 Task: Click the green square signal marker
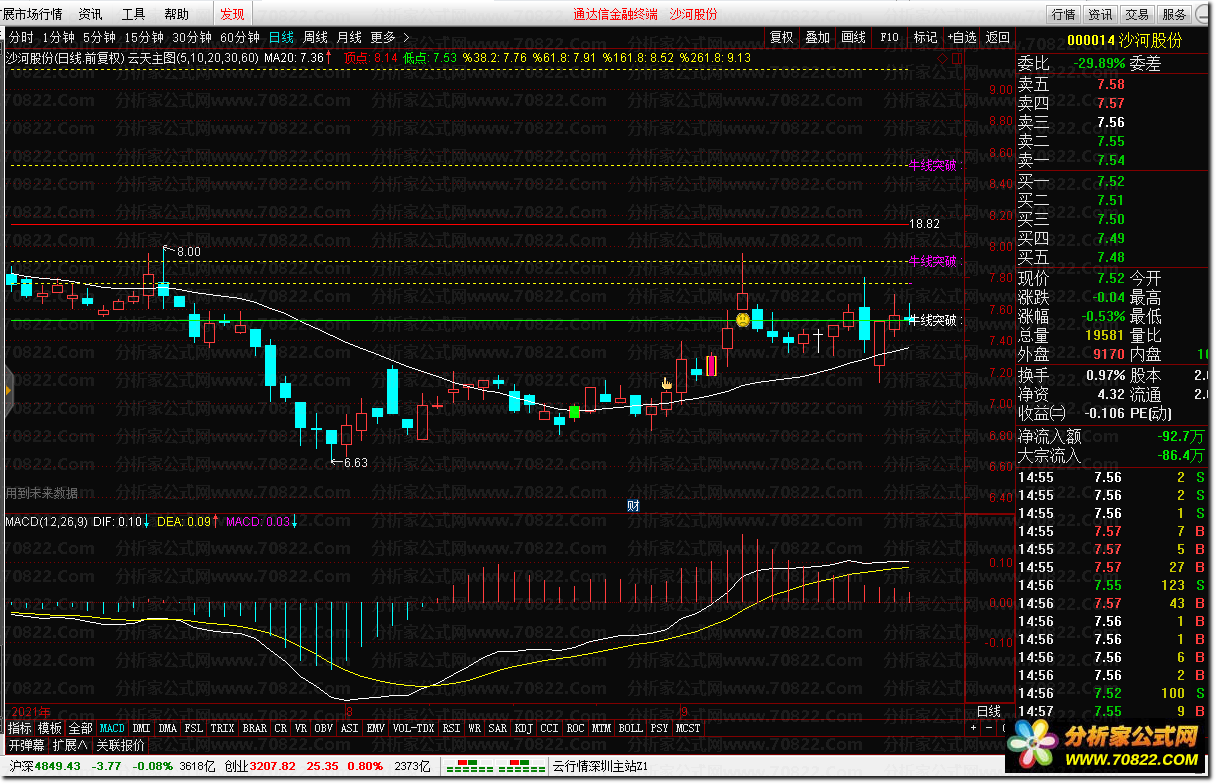pyautogui.click(x=574, y=411)
